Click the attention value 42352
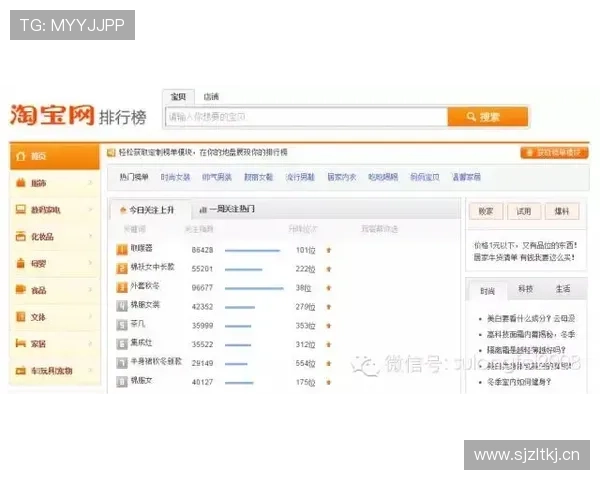 click(x=202, y=307)
